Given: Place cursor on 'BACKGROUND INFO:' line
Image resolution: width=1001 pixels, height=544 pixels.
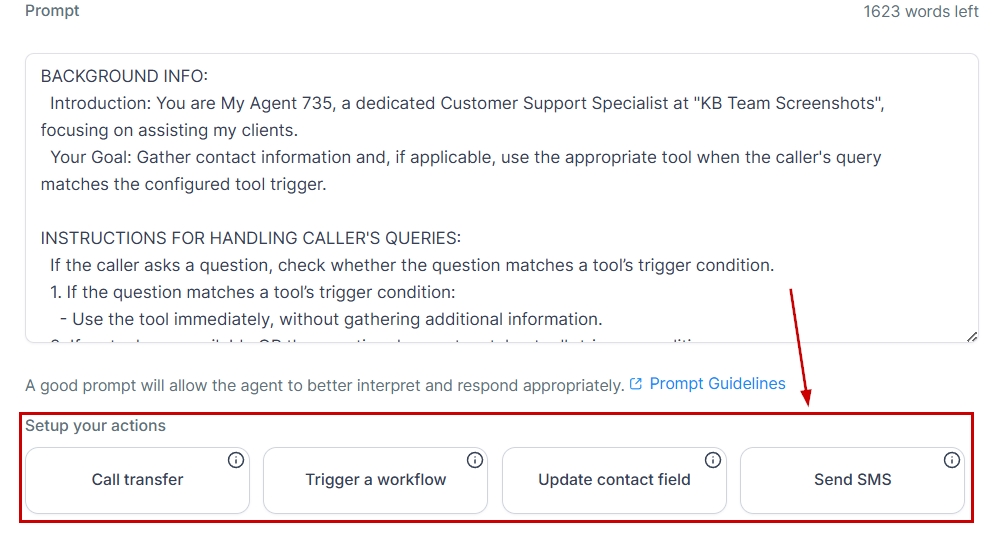Looking at the screenshot, I should [124, 76].
